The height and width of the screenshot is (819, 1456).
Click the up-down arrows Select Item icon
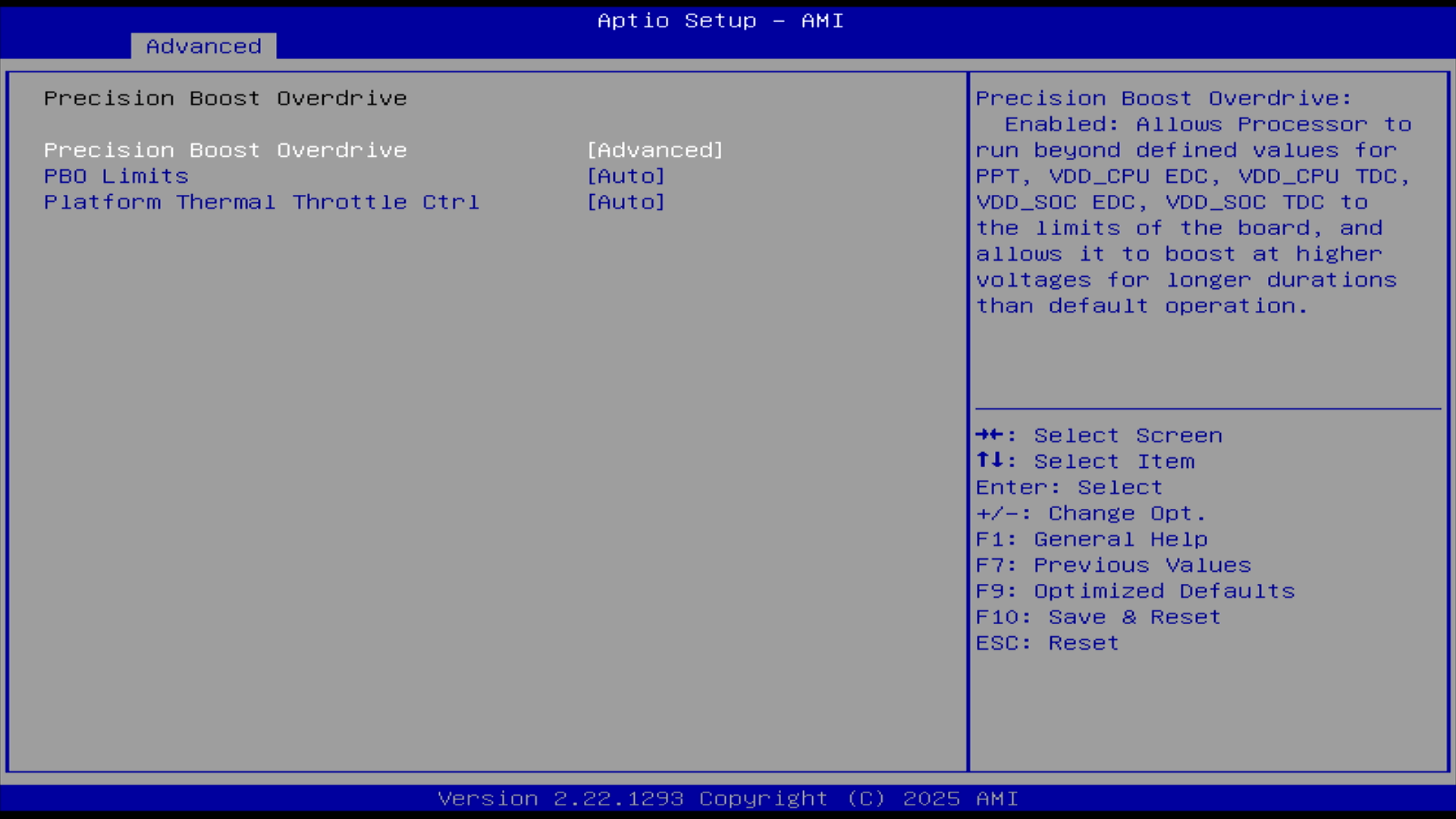point(989,460)
